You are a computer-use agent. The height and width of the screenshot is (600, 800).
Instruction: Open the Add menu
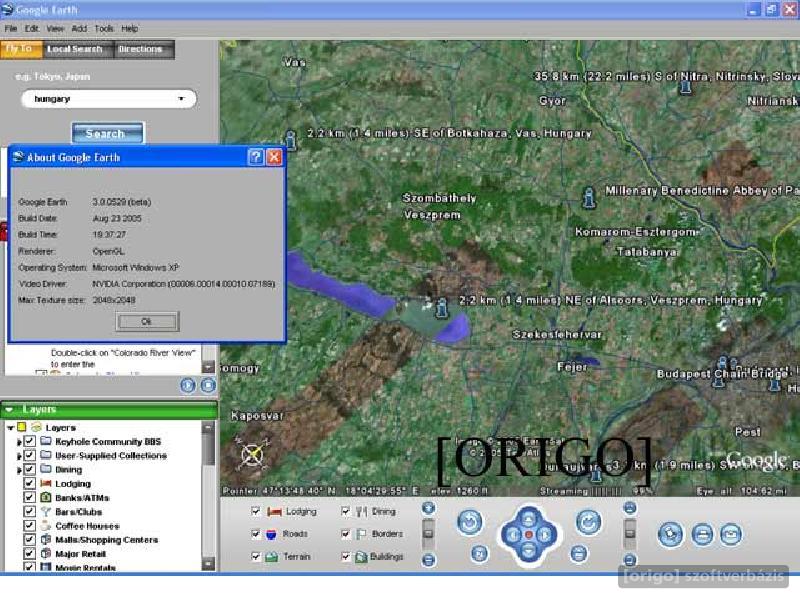coord(79,29)
